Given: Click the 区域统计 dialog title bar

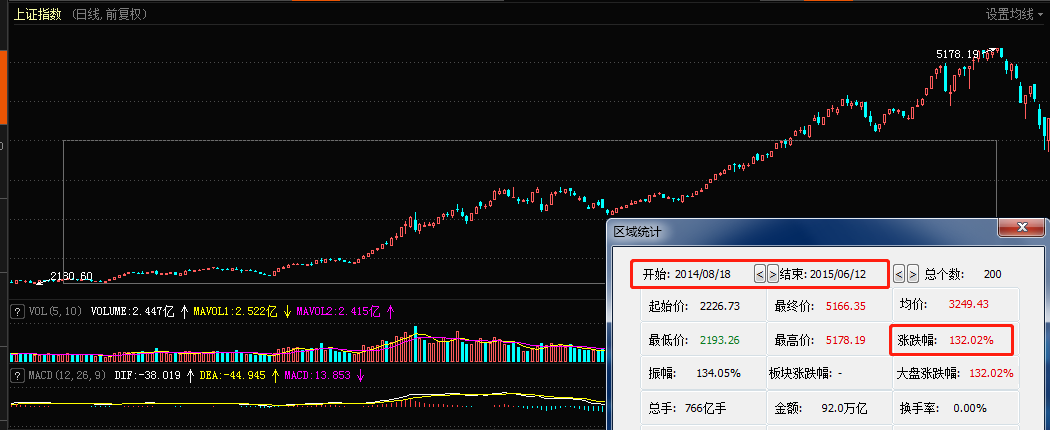Looking at the screenshot, I should tap(800, 231).
